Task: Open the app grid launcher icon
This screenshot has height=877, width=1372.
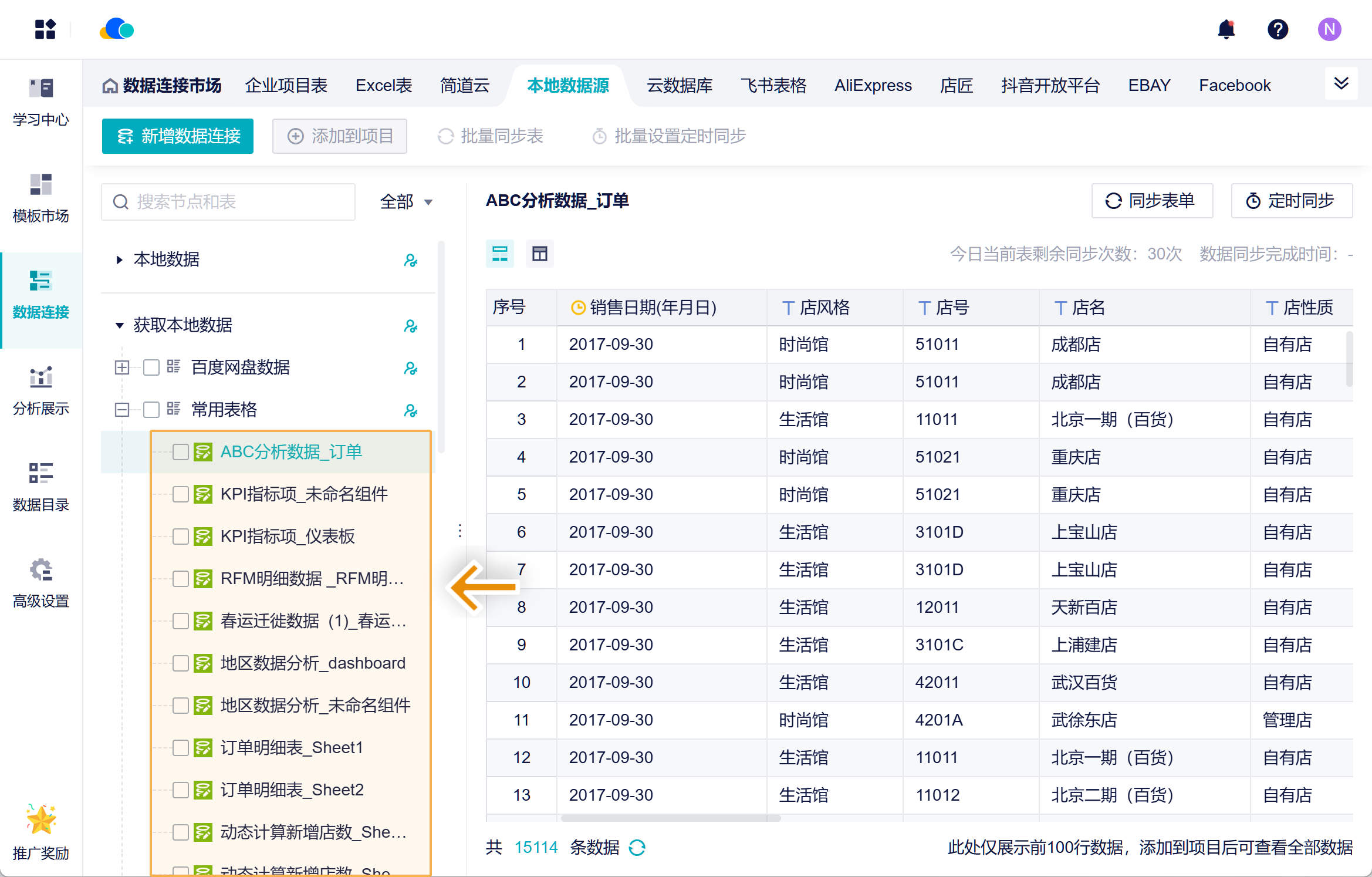Action: point(45,29)
